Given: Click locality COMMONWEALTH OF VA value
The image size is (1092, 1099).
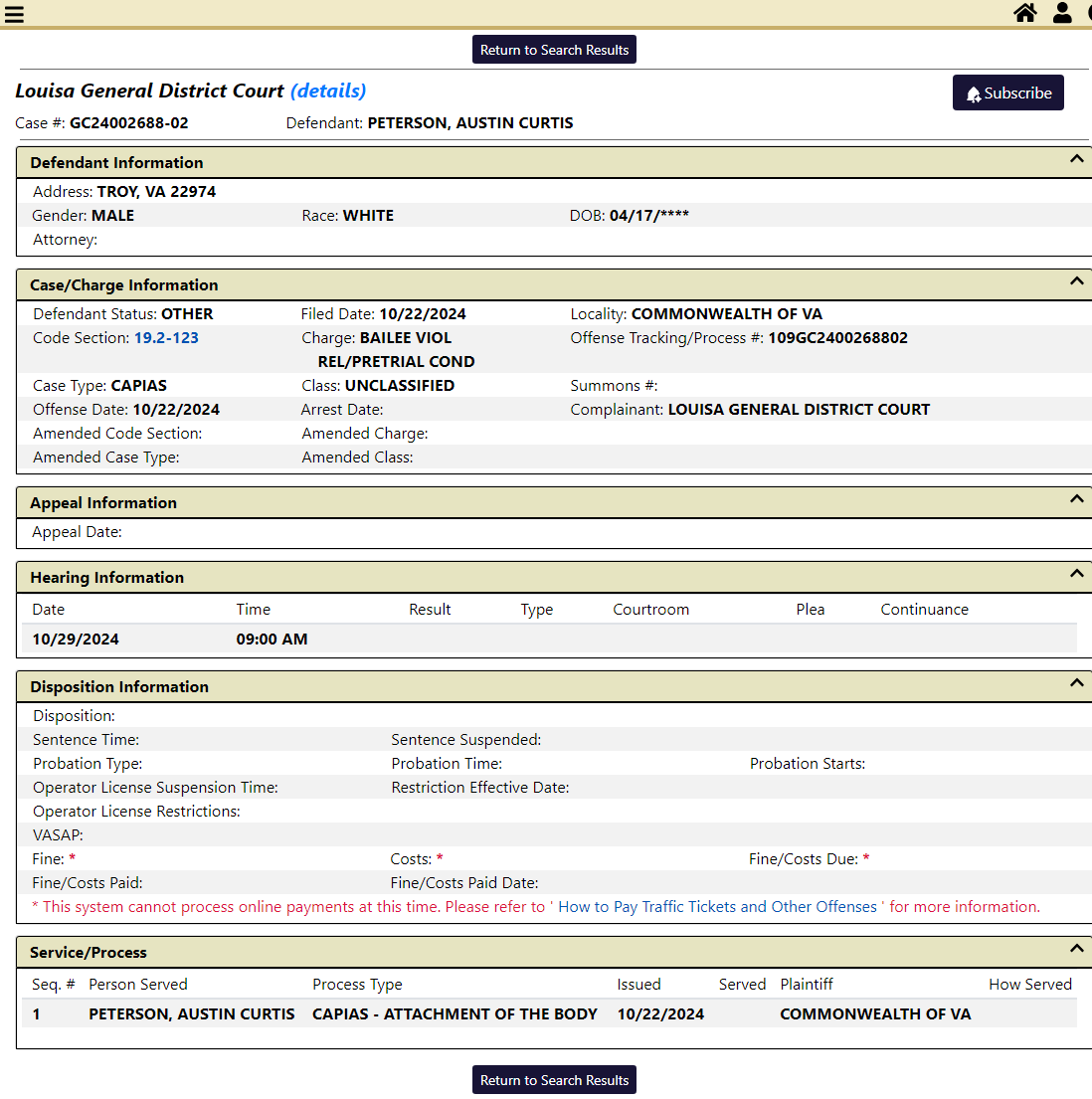Looking at the screenshot, I should tap(727, 314).
